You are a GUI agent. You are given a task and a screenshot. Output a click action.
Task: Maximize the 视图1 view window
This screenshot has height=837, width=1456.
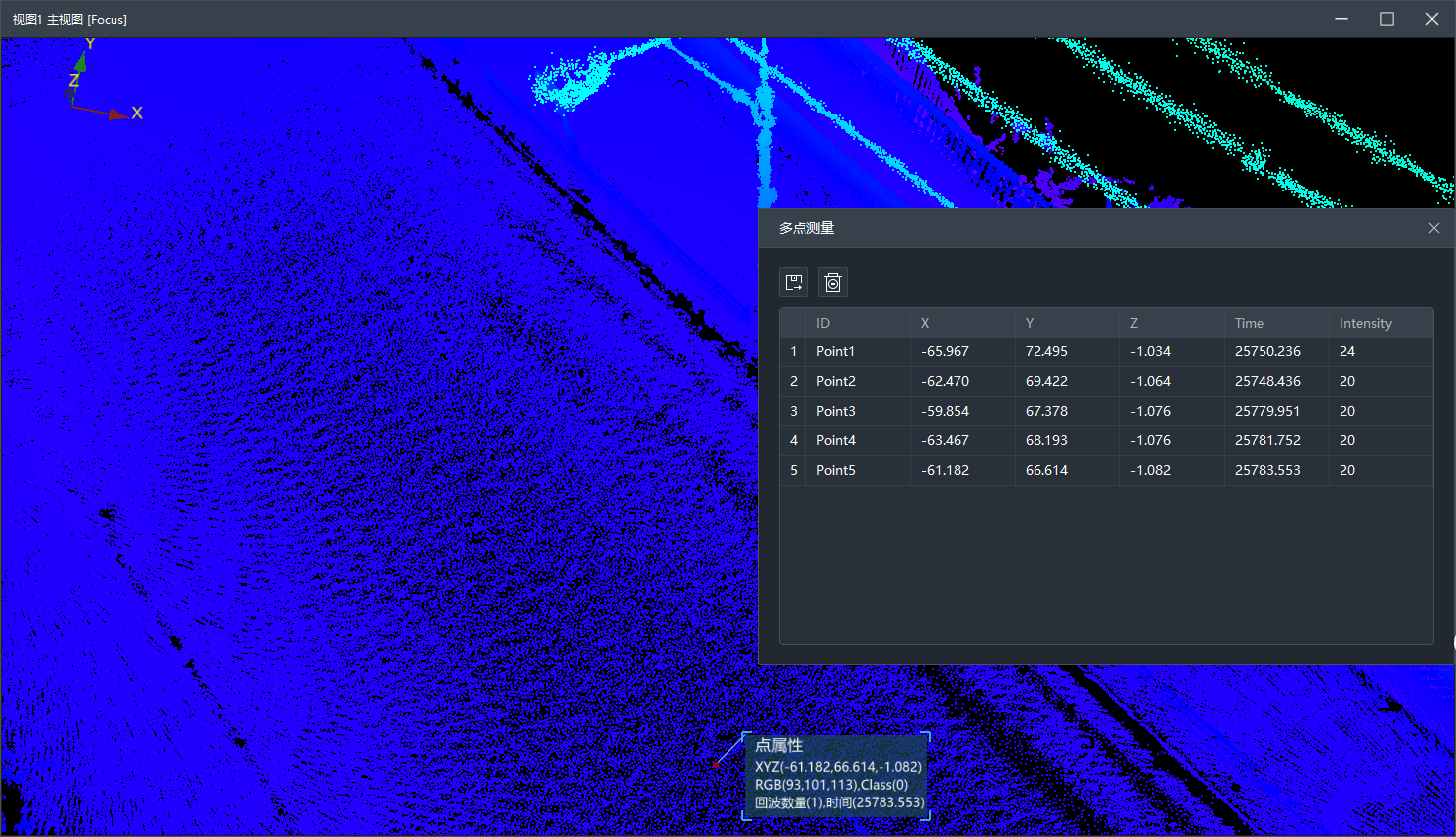pos(1386,19)
